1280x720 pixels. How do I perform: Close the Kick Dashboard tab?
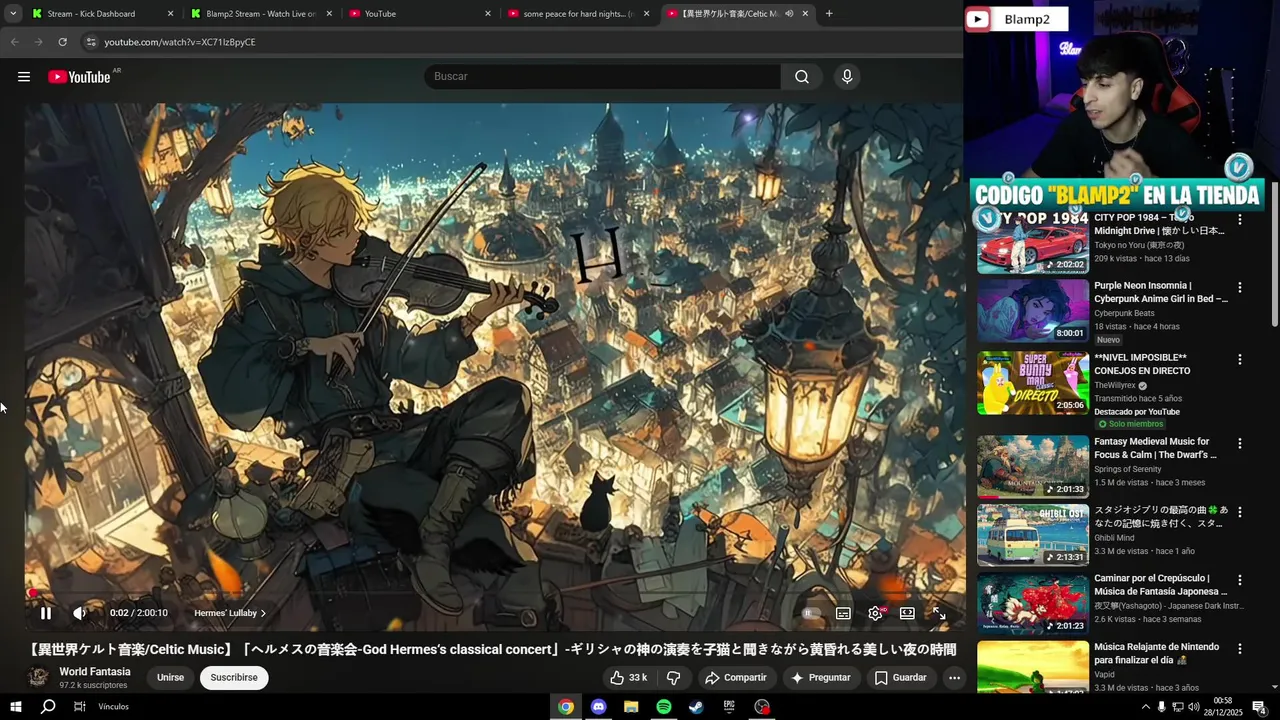coord(170,14)
